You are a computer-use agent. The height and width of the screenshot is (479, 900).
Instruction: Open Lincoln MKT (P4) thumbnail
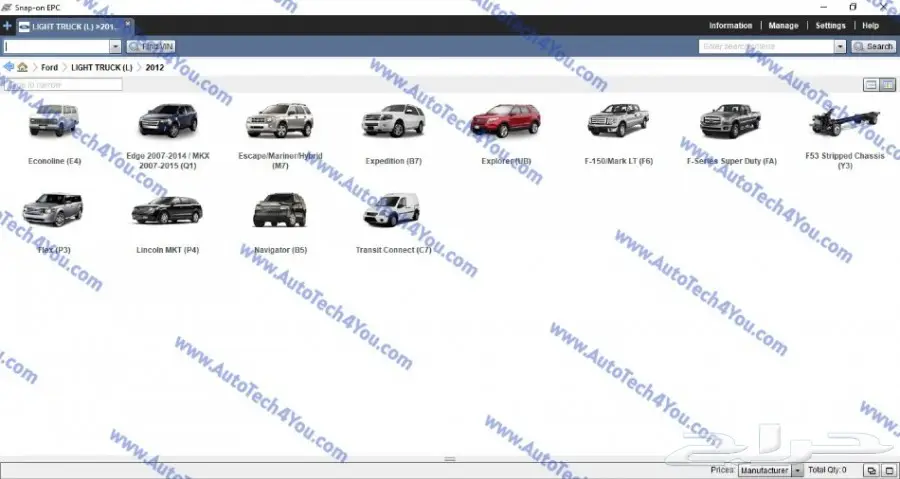(167, 210)
